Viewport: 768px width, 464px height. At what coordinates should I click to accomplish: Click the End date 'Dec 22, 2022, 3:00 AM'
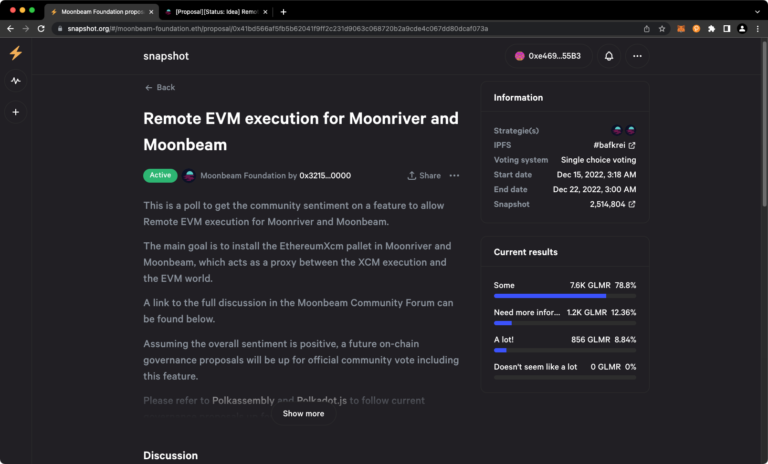coord(594,189)
